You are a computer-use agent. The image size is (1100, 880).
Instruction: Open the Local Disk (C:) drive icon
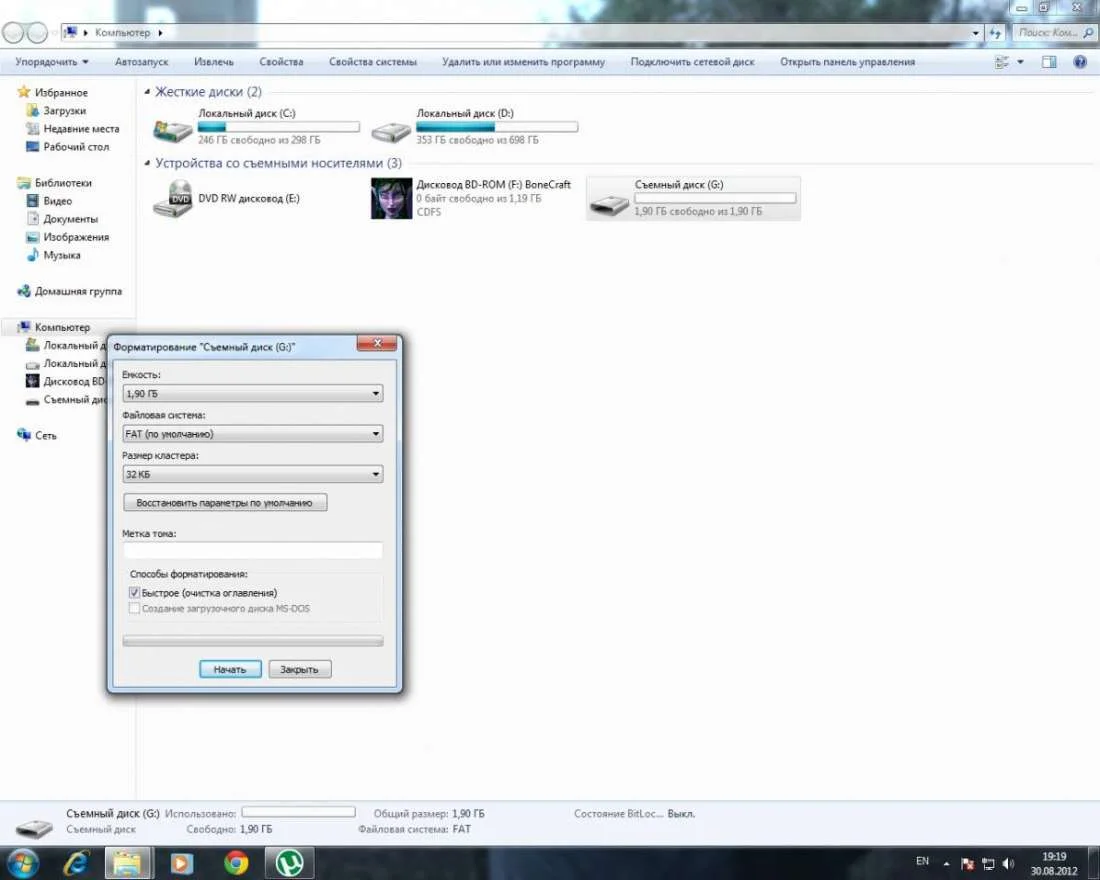pos(172,130)
